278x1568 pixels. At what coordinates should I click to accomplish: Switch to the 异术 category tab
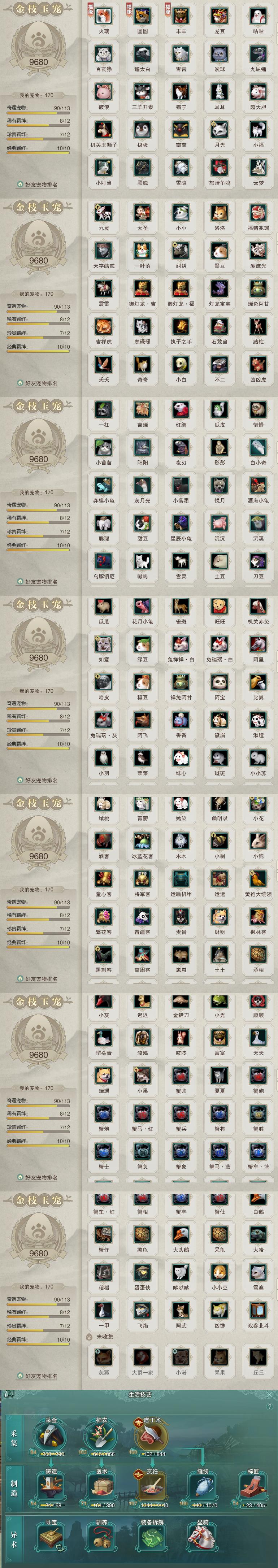[x=13, y=1538]
